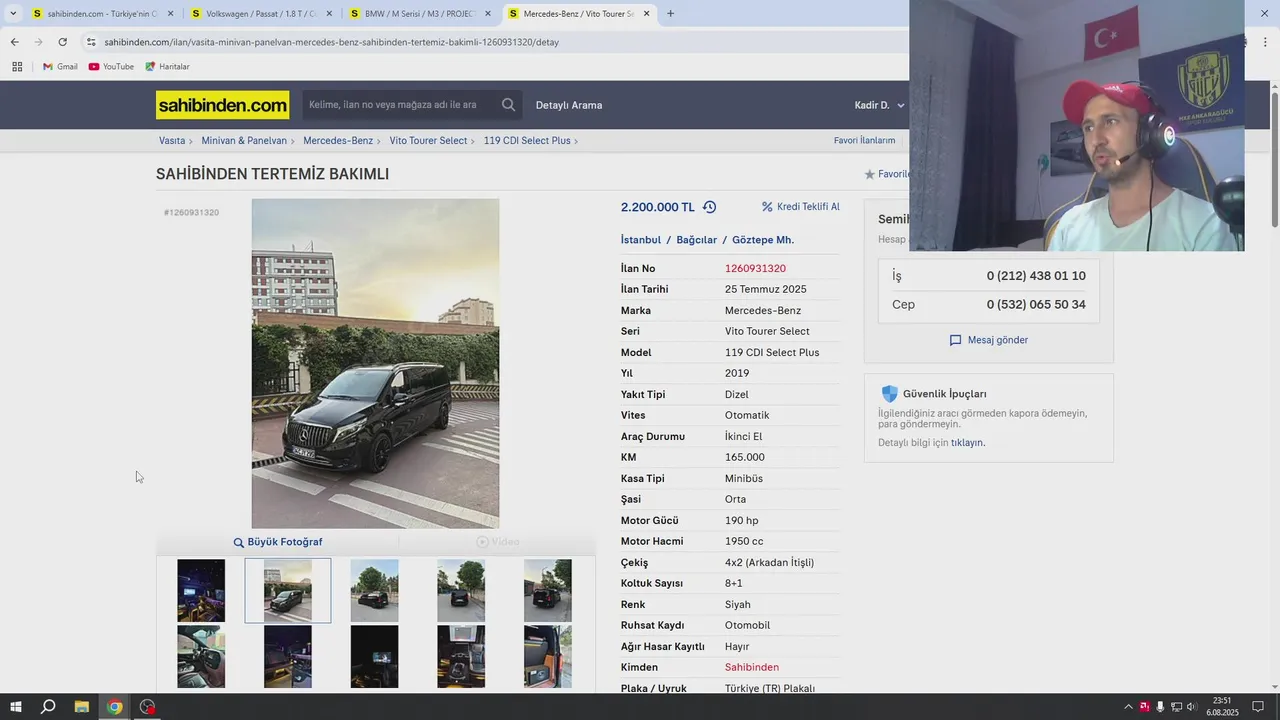Click the Göztepe Mh. neighborhood link
Viewport: 1280px width, 720px height.
(x=763, y=240)
